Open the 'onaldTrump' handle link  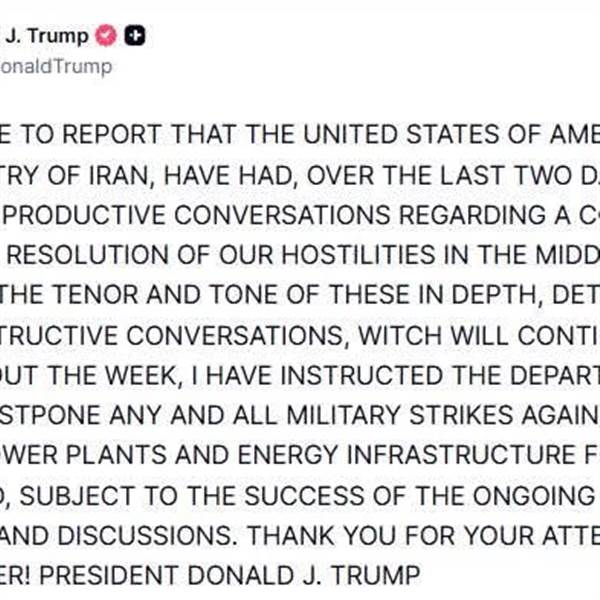56,67
